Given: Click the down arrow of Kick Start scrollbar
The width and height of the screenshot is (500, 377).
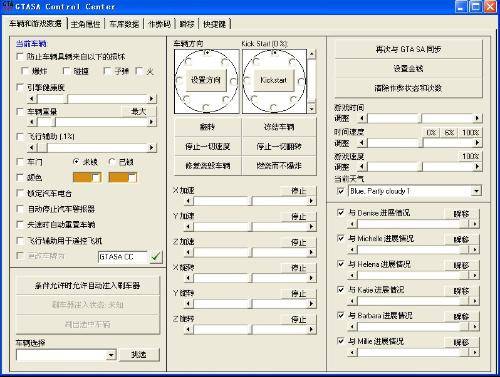Looking at the screenshot, I should coord(311,108).
